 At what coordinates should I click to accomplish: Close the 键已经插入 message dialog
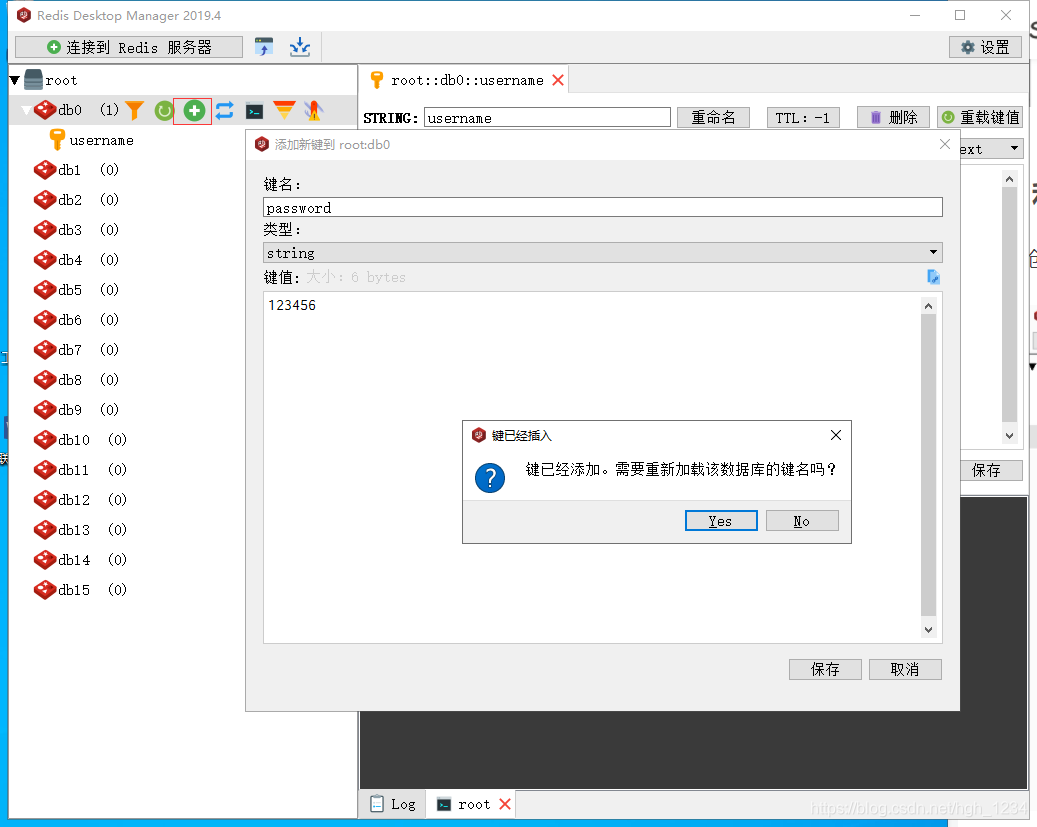[x=835, y=435]
